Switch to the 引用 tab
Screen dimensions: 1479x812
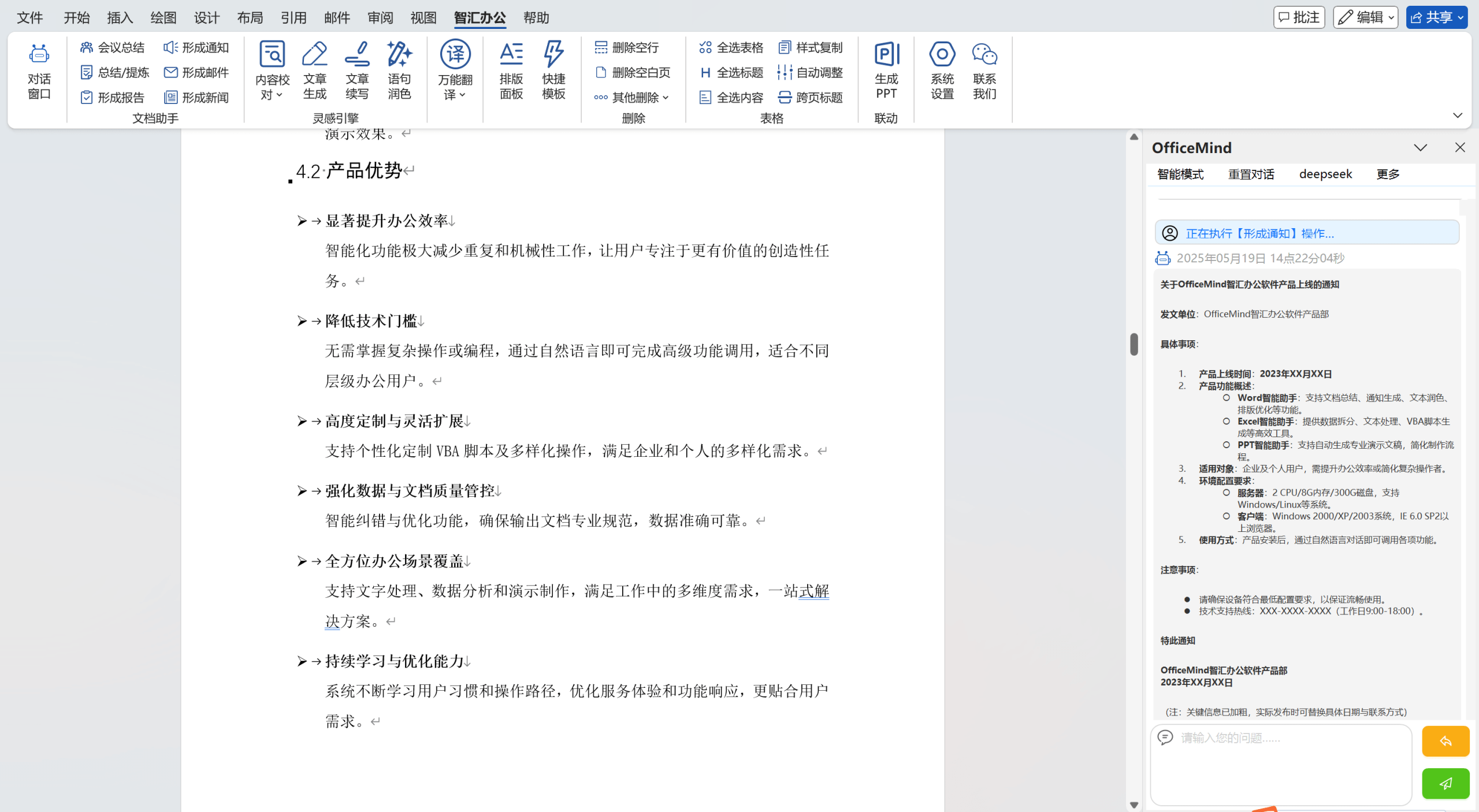tap(293, 18)
